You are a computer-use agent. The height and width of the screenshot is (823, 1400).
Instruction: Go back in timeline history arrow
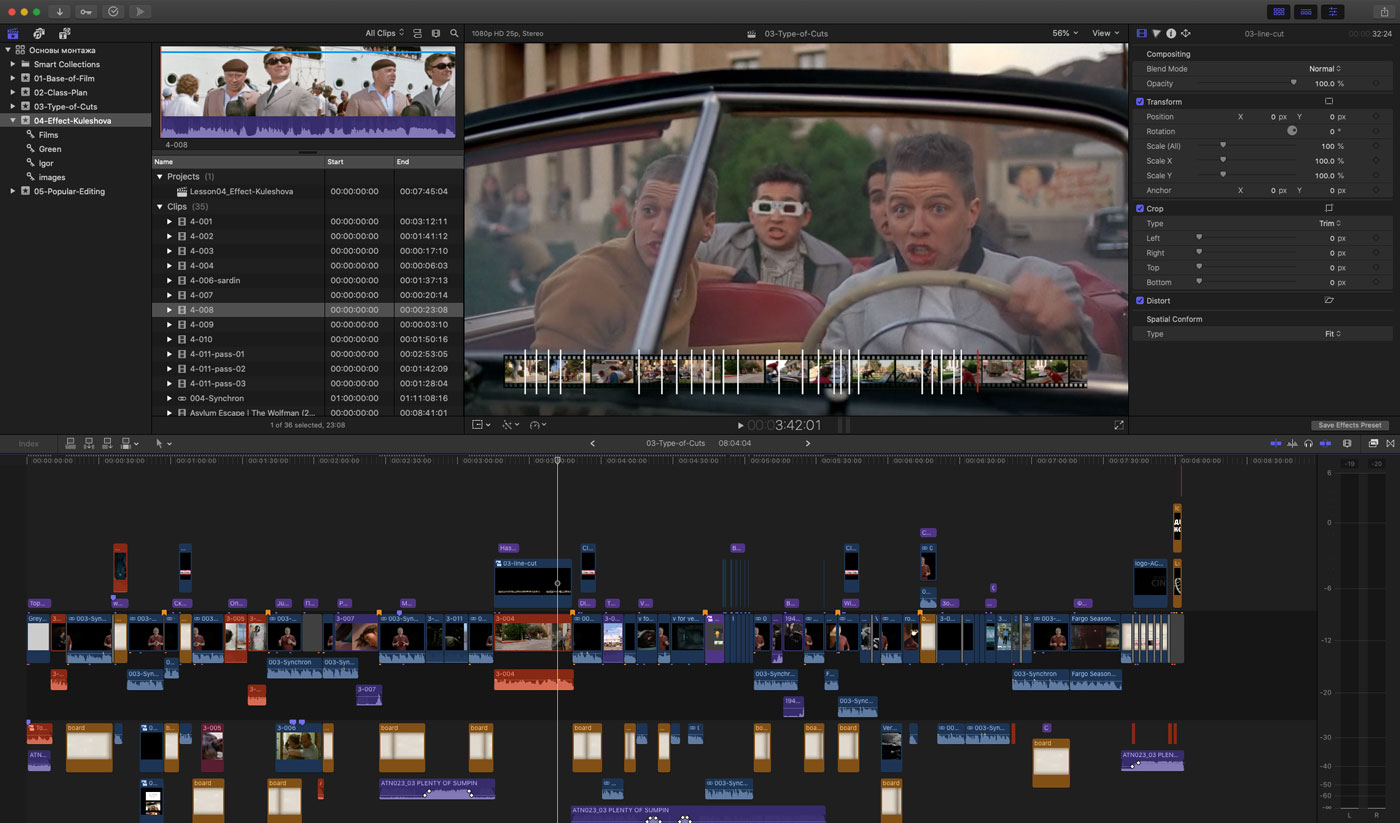(592, 443)
